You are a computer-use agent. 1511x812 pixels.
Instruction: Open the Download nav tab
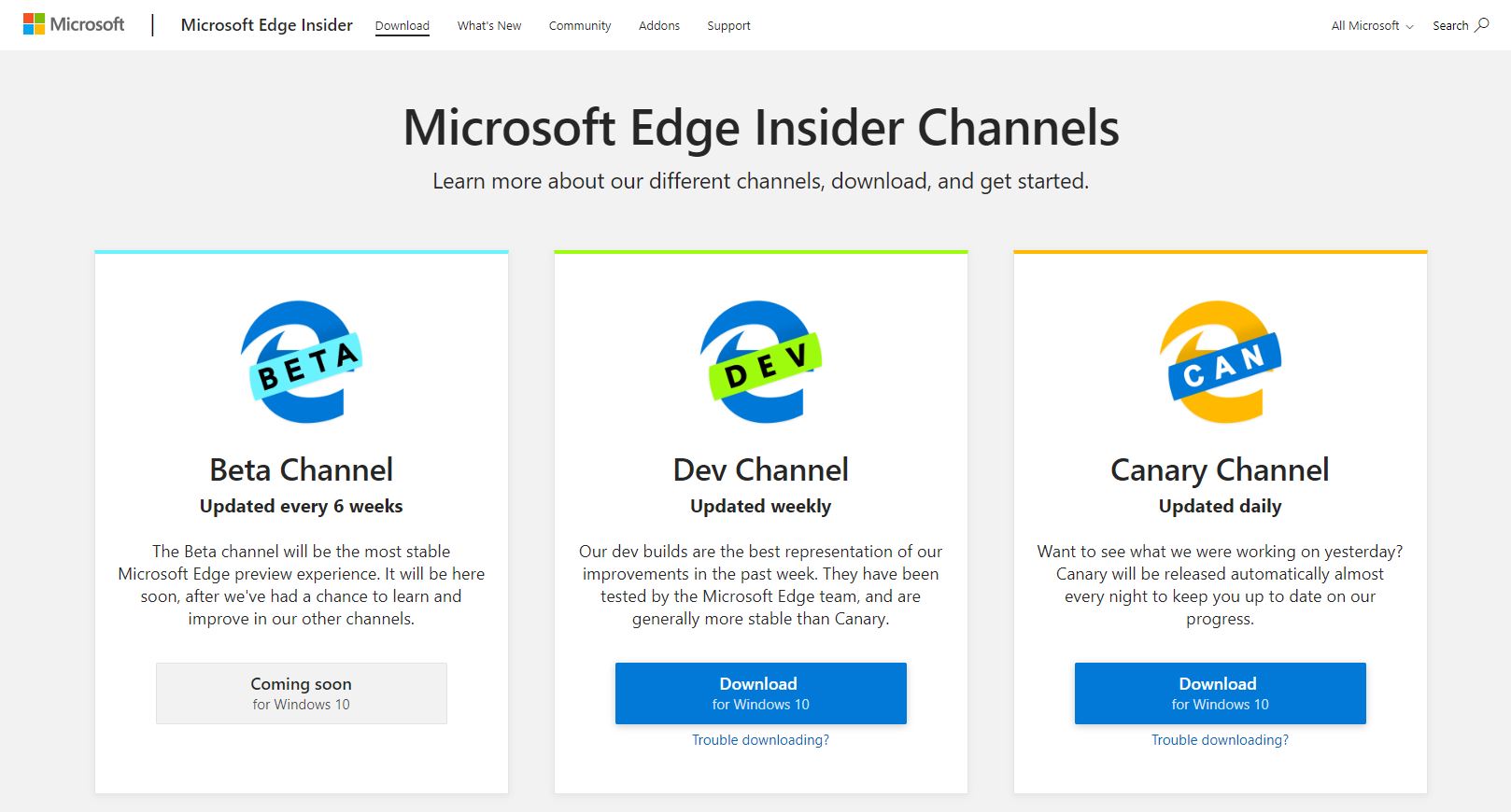coord(402,26)
